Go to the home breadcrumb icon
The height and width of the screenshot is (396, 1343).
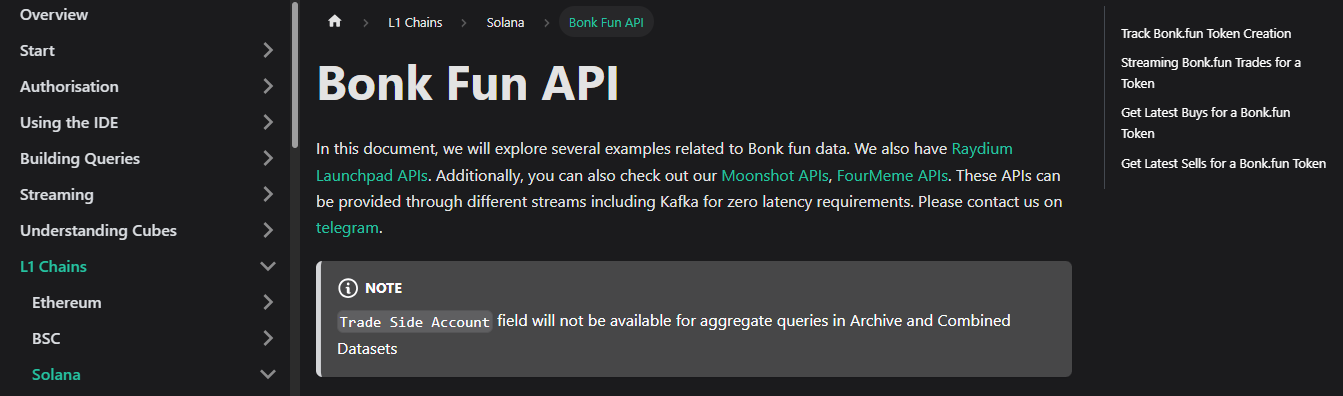tap(335, 21)
